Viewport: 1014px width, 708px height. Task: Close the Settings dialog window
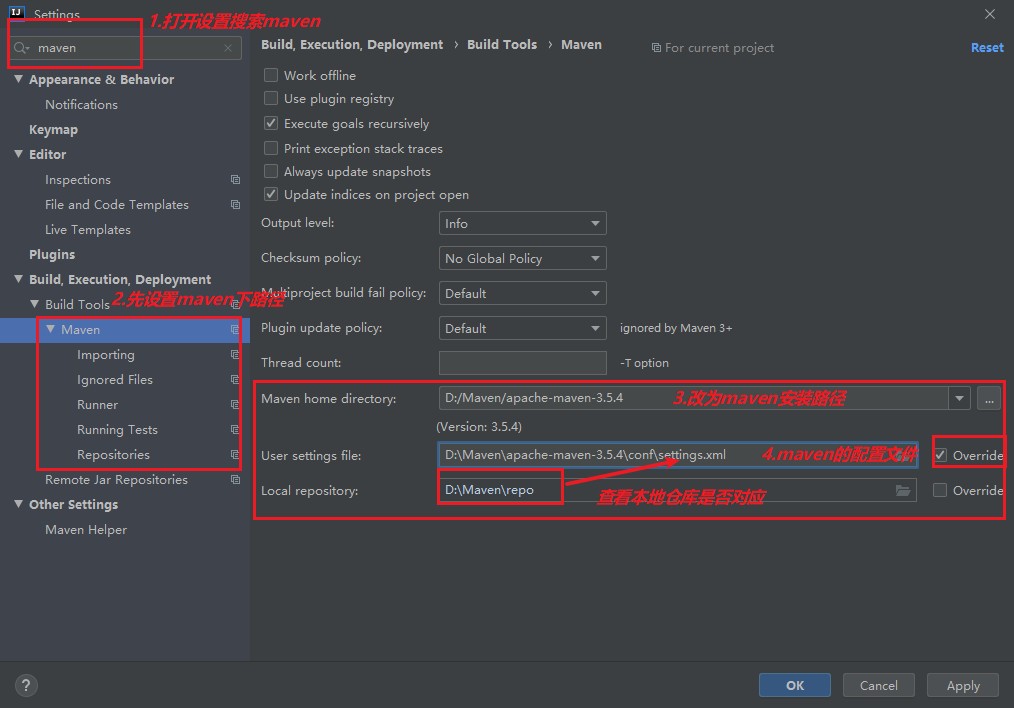click(989, 14)
